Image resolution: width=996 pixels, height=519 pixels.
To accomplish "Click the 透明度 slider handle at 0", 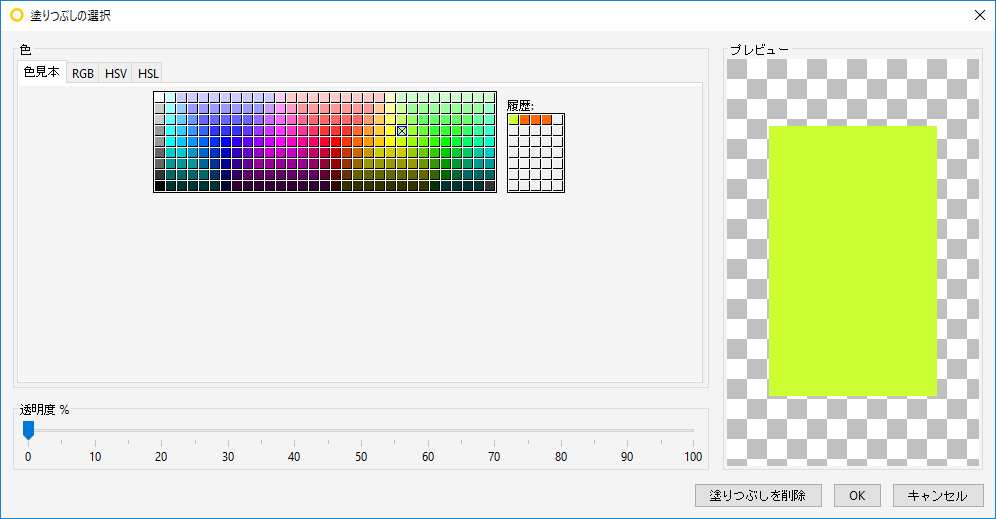I will point(28,430).
